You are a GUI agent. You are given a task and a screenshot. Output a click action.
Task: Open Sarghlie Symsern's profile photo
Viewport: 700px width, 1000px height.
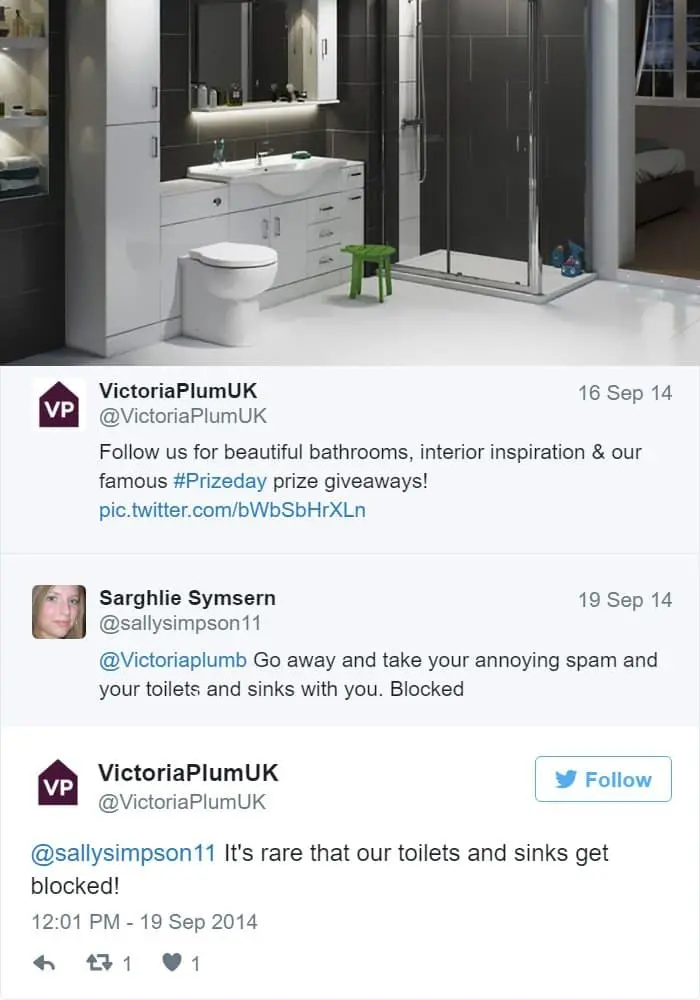coord(59,612)
